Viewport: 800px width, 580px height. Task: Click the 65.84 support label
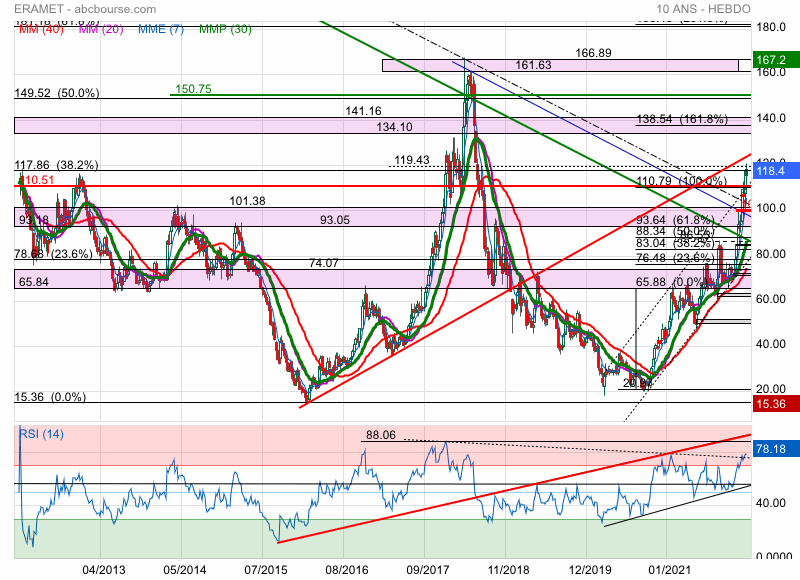[34, 282]
